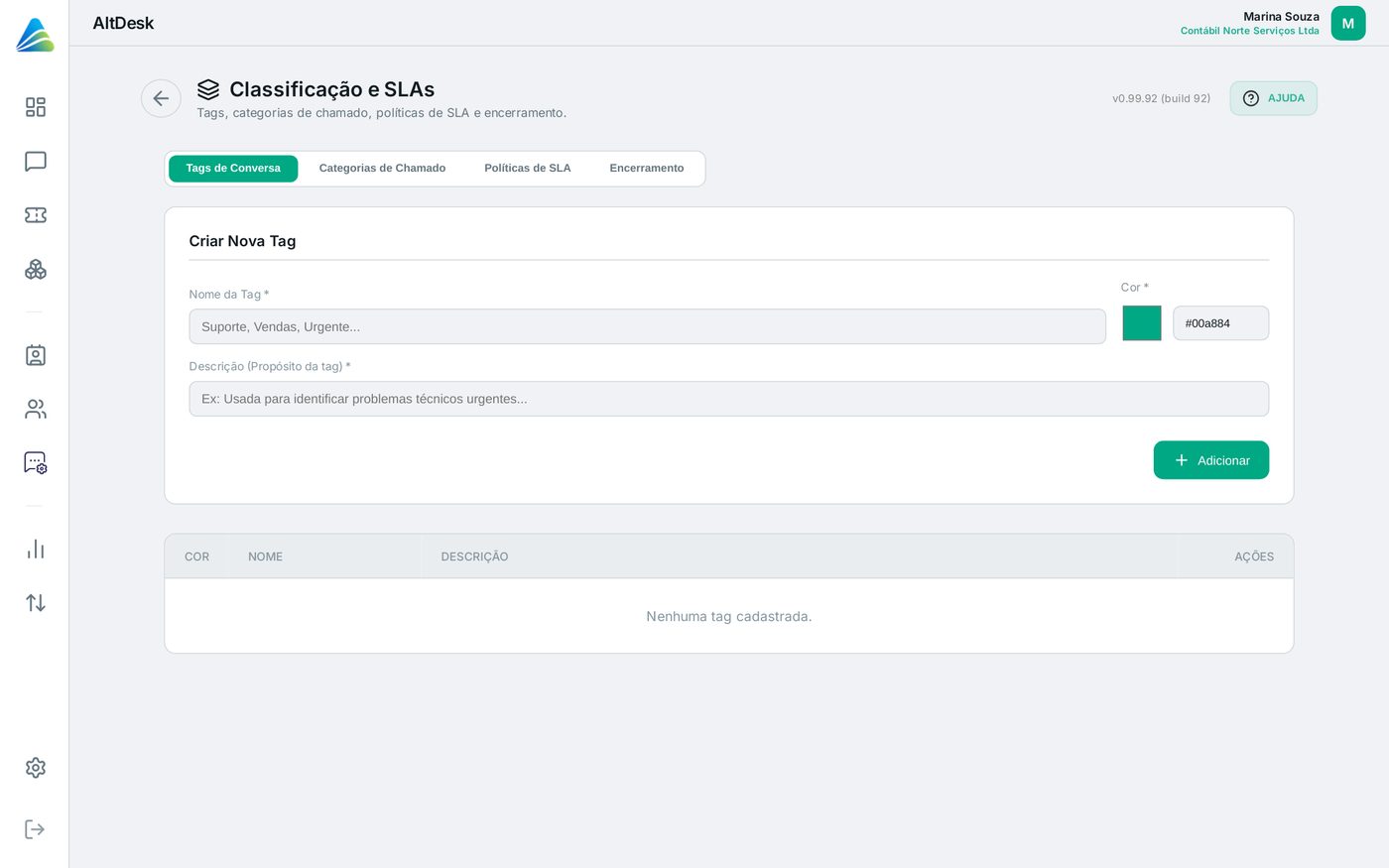Open the chat conversations sidebar icon
The height and width of the screenshot is (868, 1389).
click(x=36, y=162)
